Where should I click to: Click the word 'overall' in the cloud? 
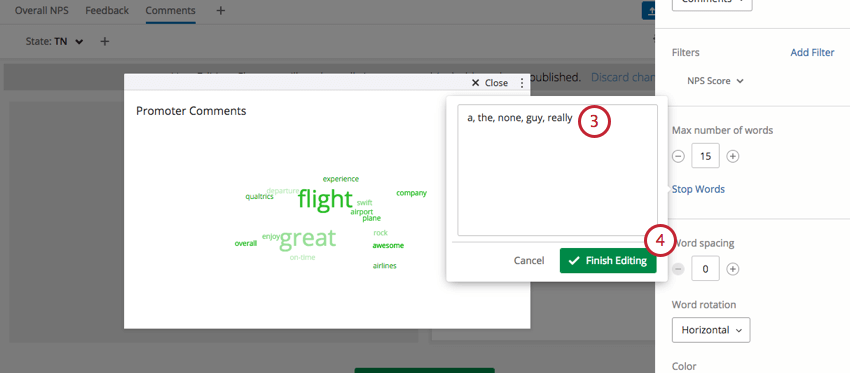pos(246,243)
